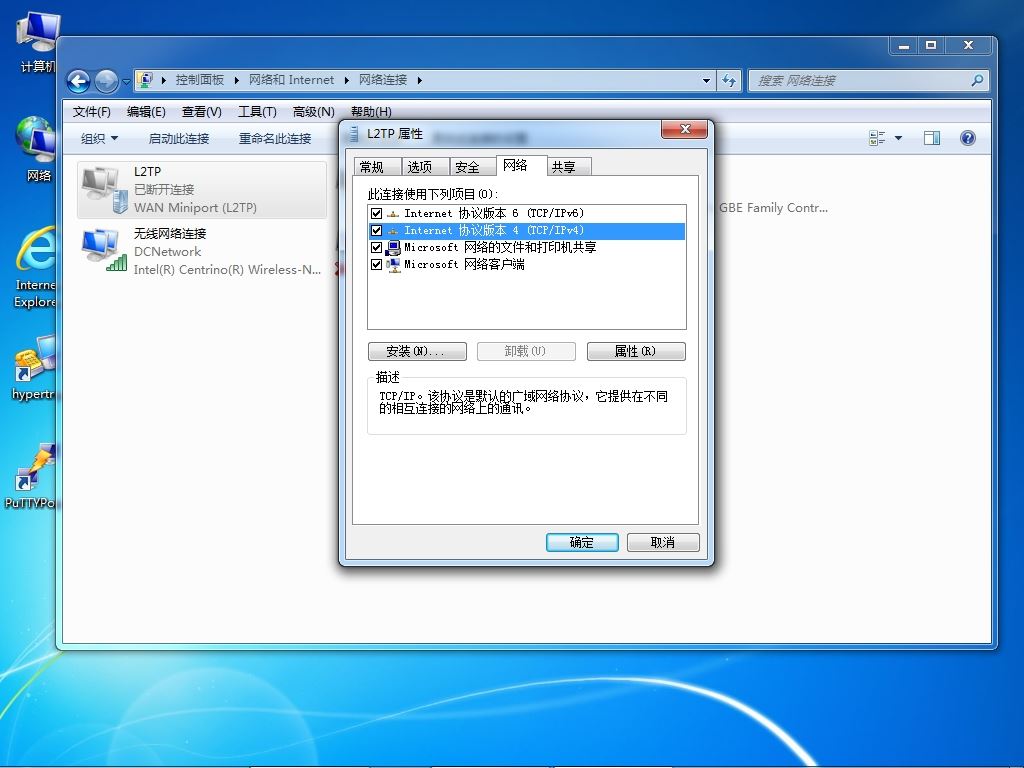Click the L2TP 属性 title bar icon
Screen dimensions: 1024x768
353,134
